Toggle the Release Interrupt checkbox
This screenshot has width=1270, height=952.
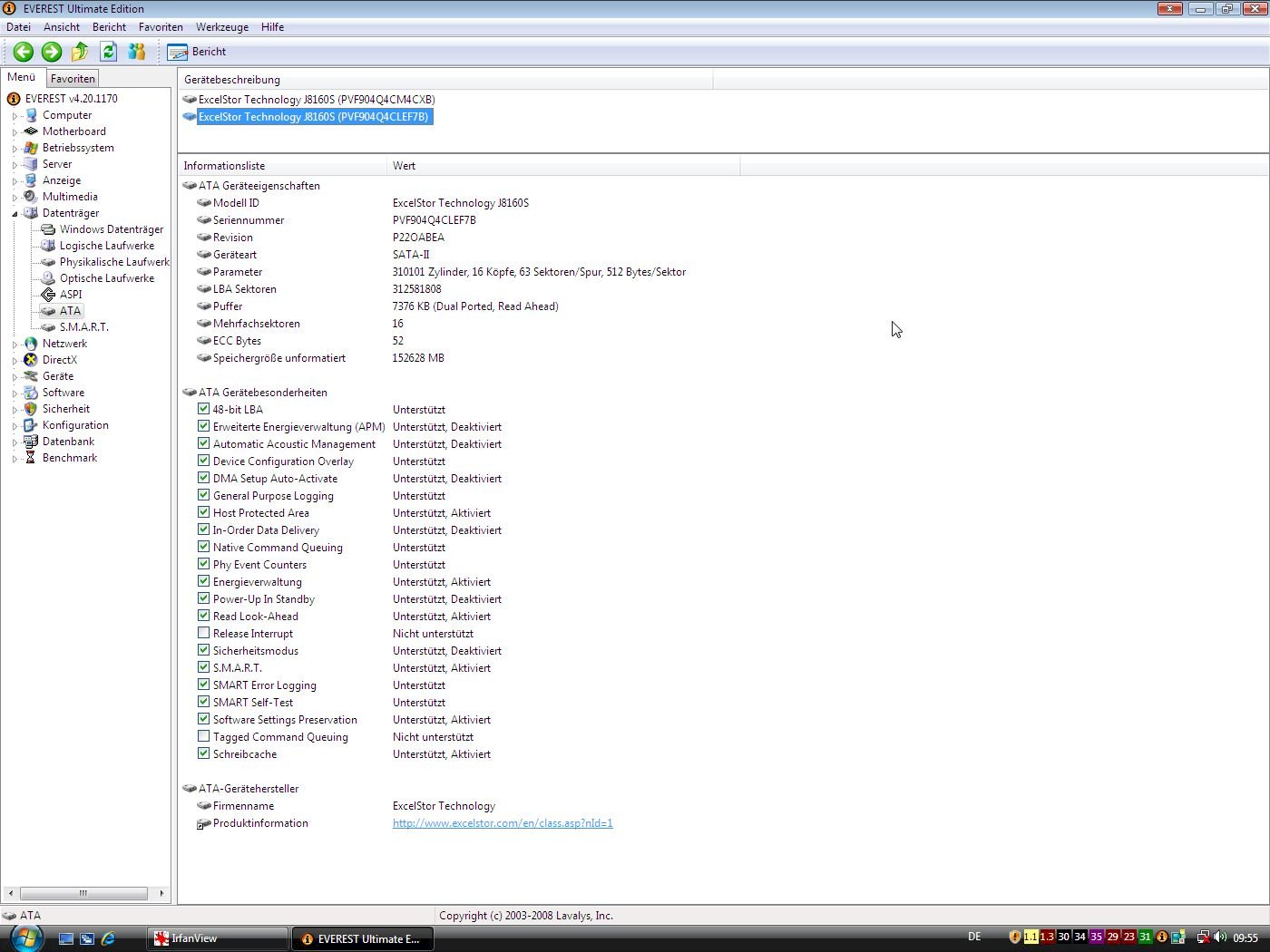click(204, 633)
